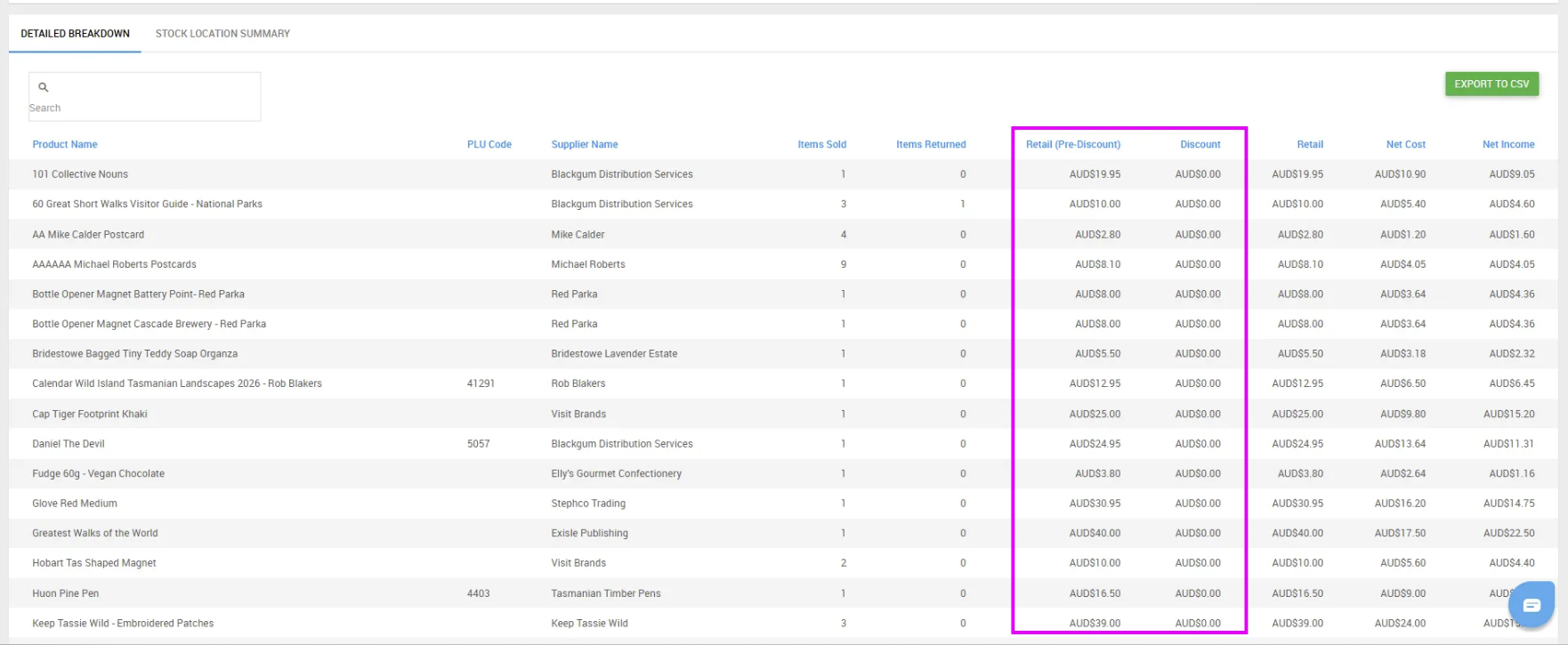Click PLU code 41291
The image size is (1568, 645).
481,383
